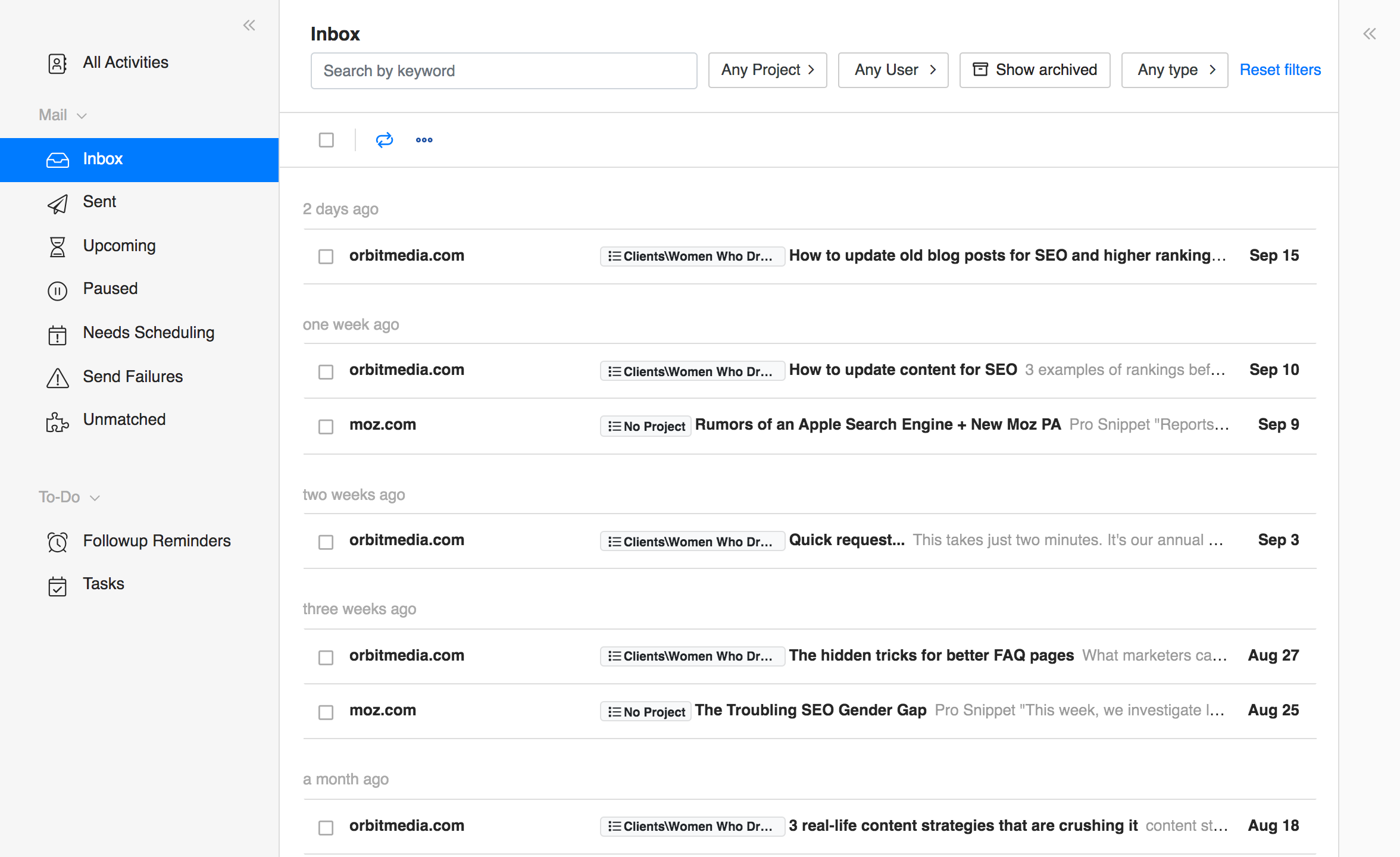
Task: Click the Unmatched puzzle piece icon
Action: pyautogui.click(x=57, y=421)
